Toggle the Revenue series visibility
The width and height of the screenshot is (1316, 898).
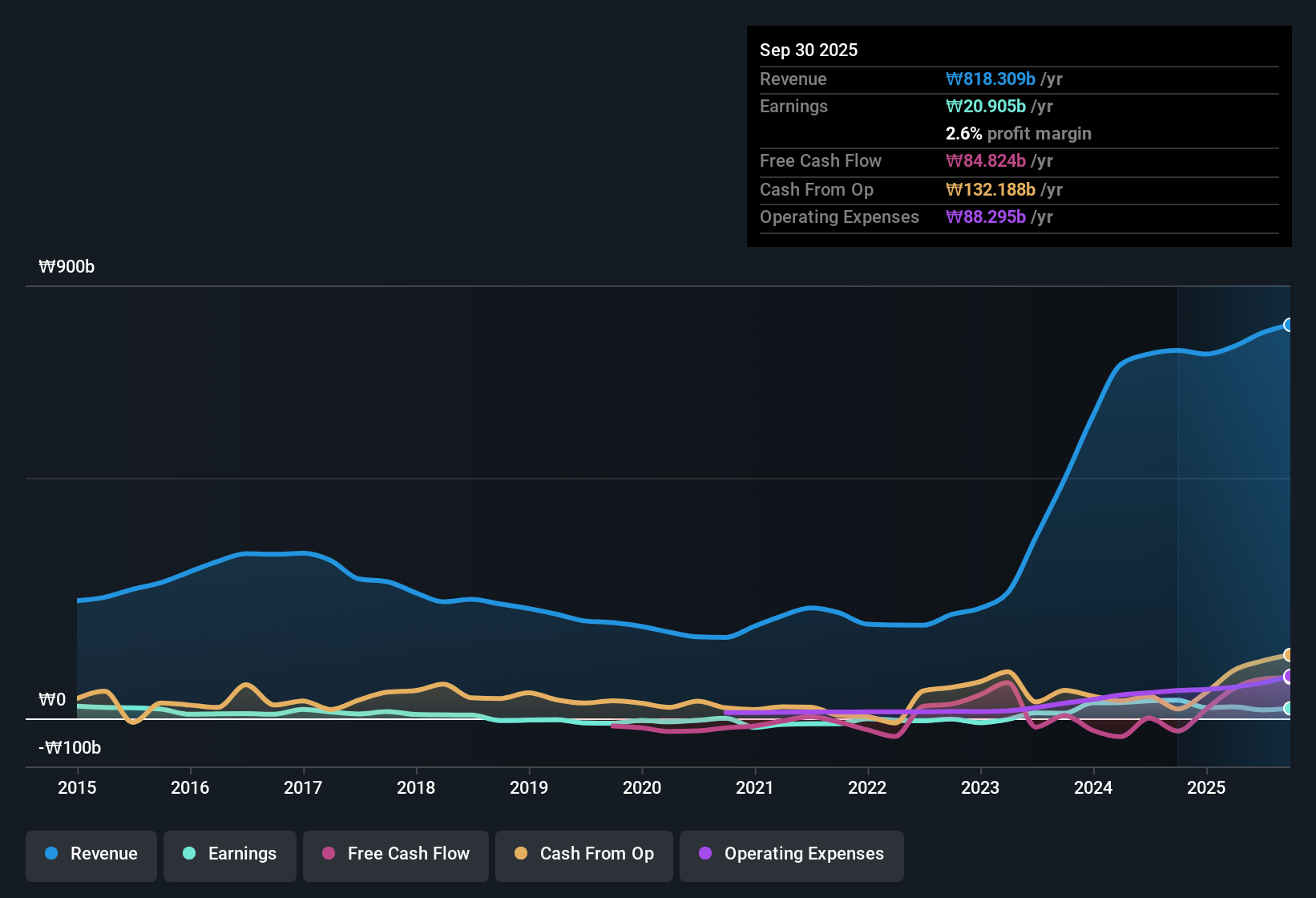tap(91, 854)
